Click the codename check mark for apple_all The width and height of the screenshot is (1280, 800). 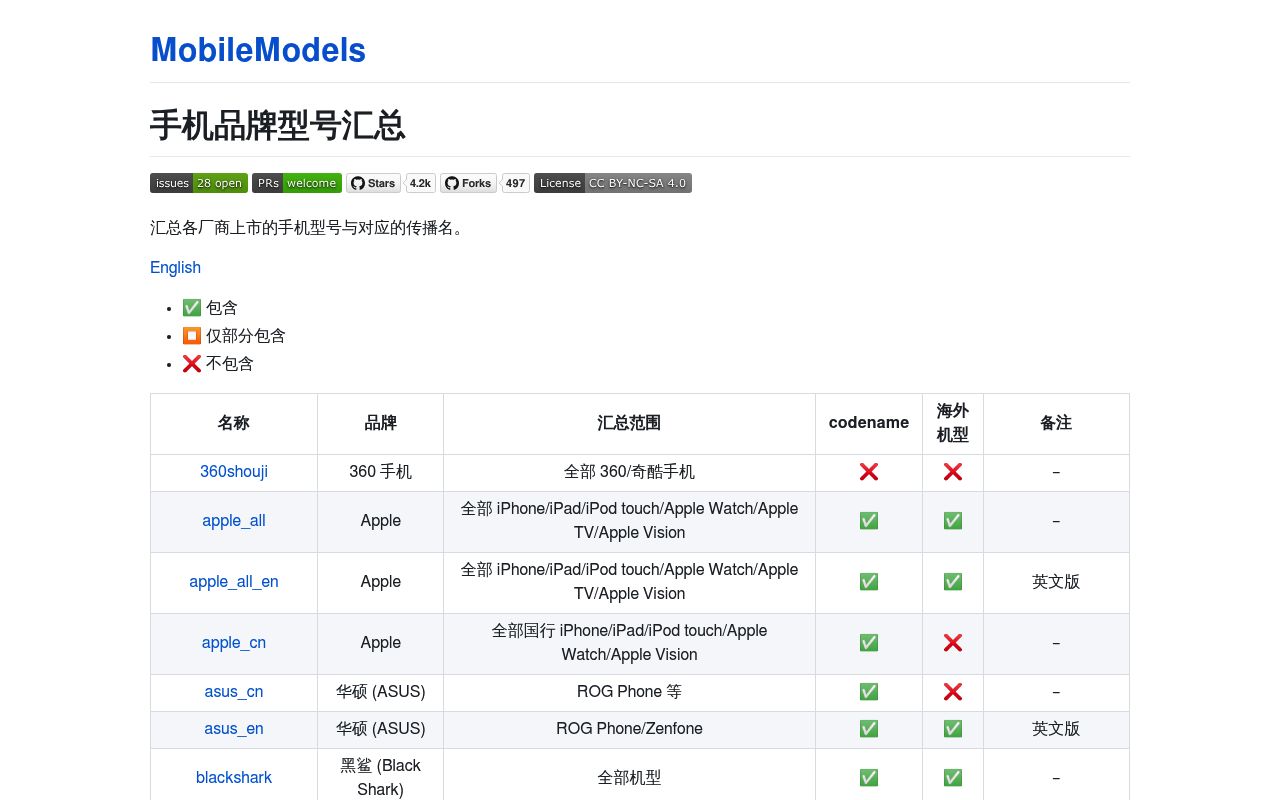869,520
